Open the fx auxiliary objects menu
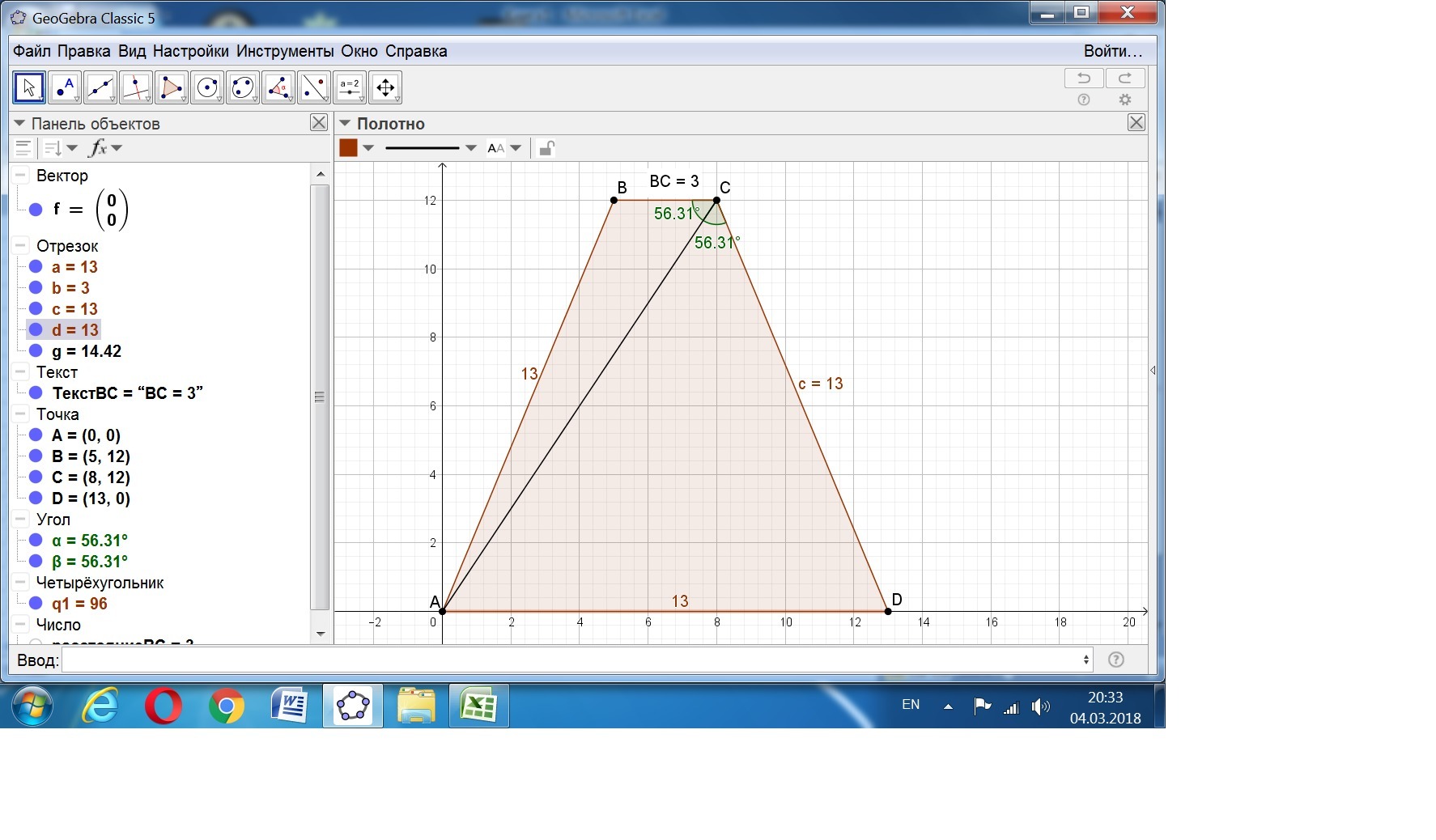1436x840 pixels. coord(105,148)
